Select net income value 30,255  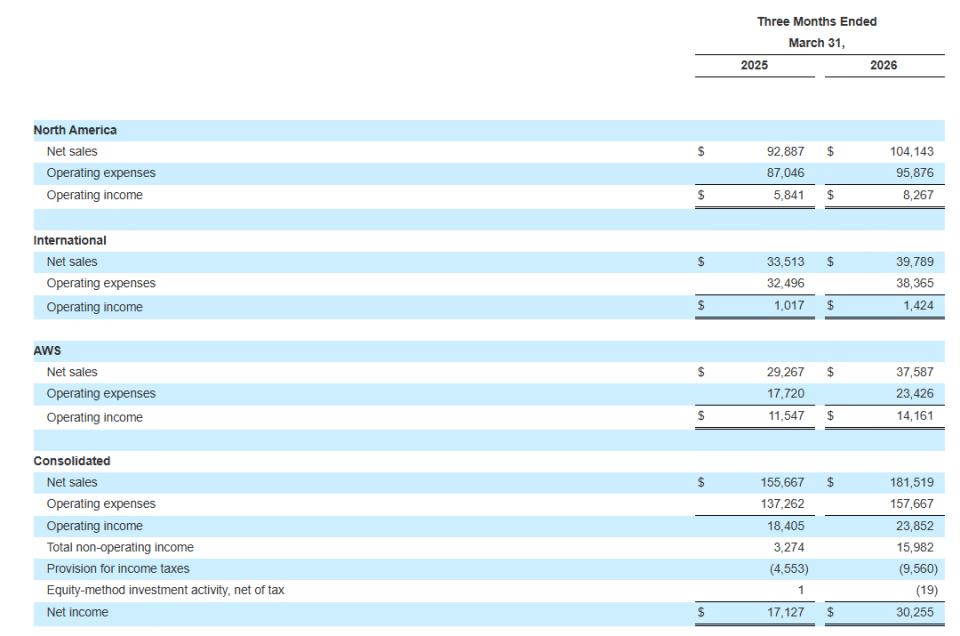915,612
